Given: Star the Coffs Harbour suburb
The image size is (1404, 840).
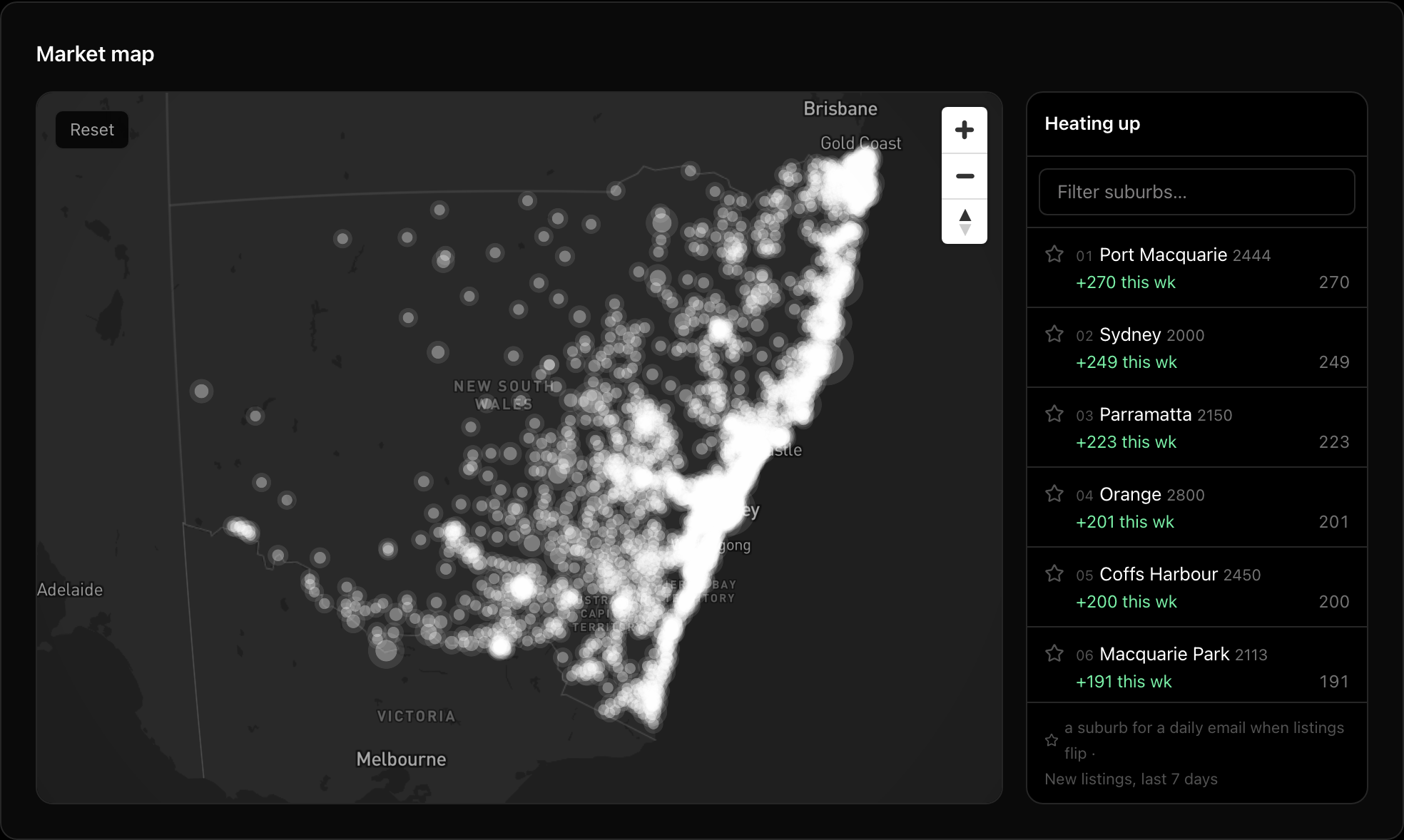Looking at the screenshot, I should point(1054,574).
